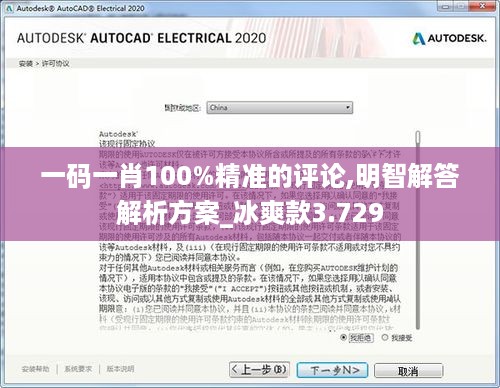Minimize the installer window
This screenshot has width=500, height=388.
pos(446,6)
